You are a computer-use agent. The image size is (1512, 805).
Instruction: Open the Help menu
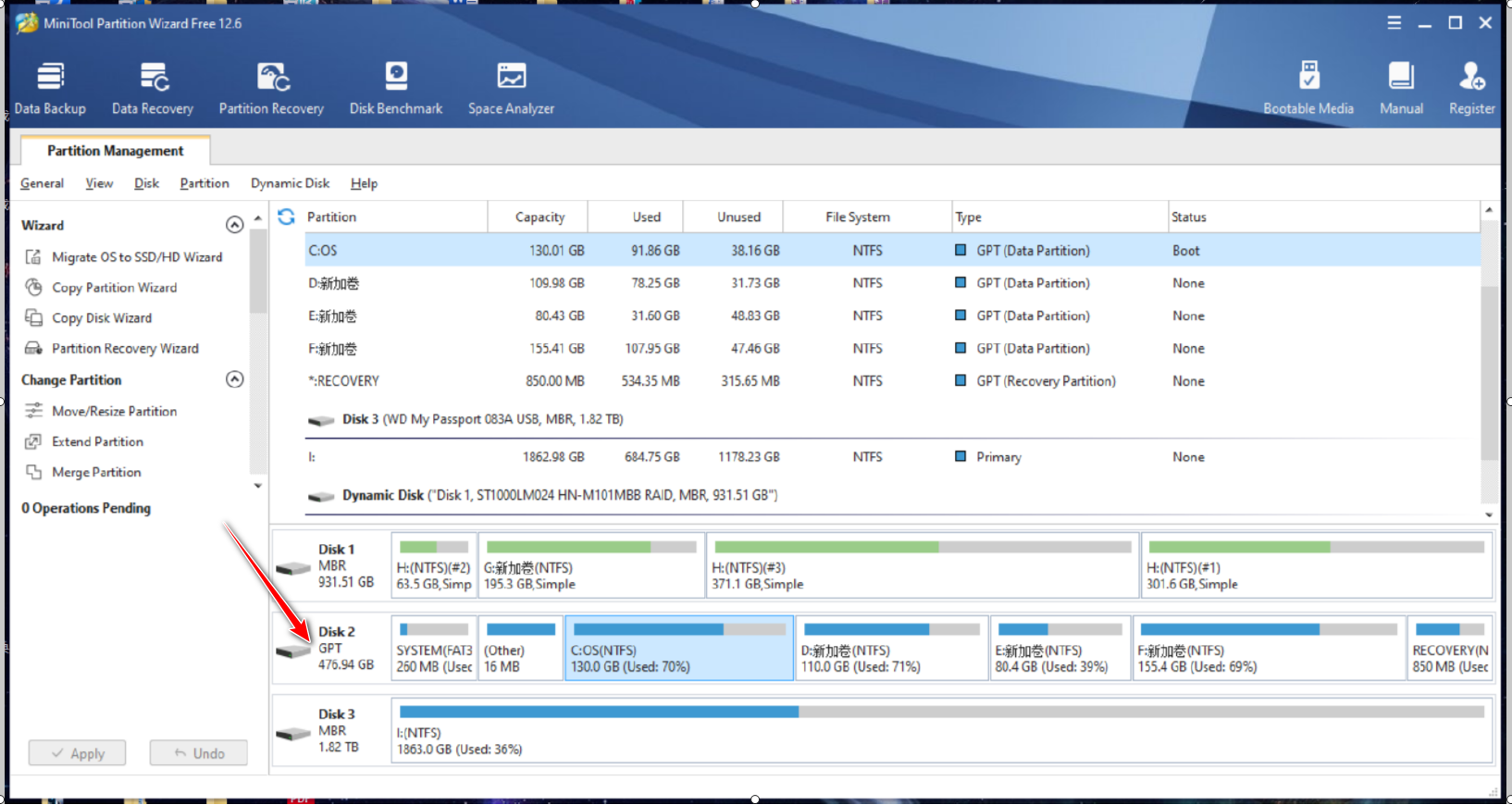coord(364,183)
